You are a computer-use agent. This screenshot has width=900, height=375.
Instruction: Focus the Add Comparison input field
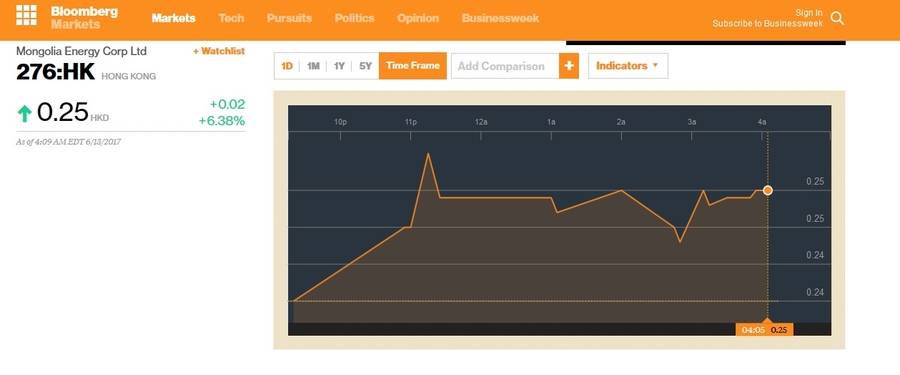[505, 66]
